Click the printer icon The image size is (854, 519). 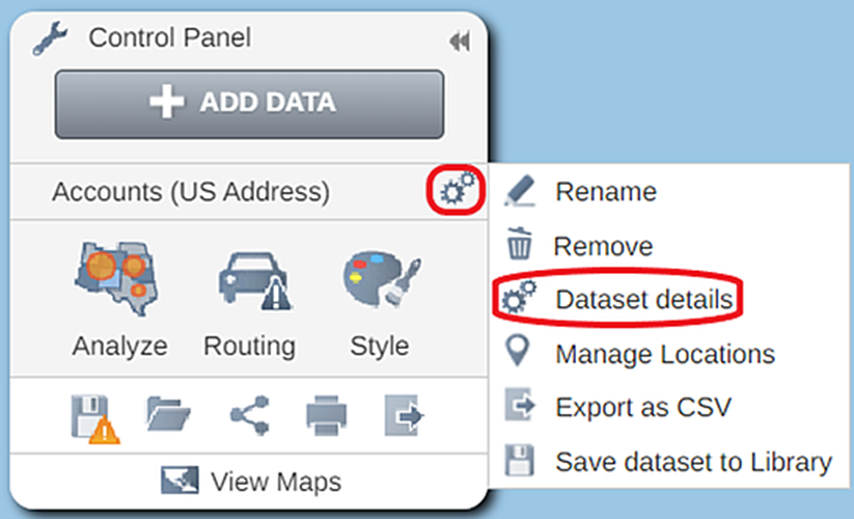[326, 415]
